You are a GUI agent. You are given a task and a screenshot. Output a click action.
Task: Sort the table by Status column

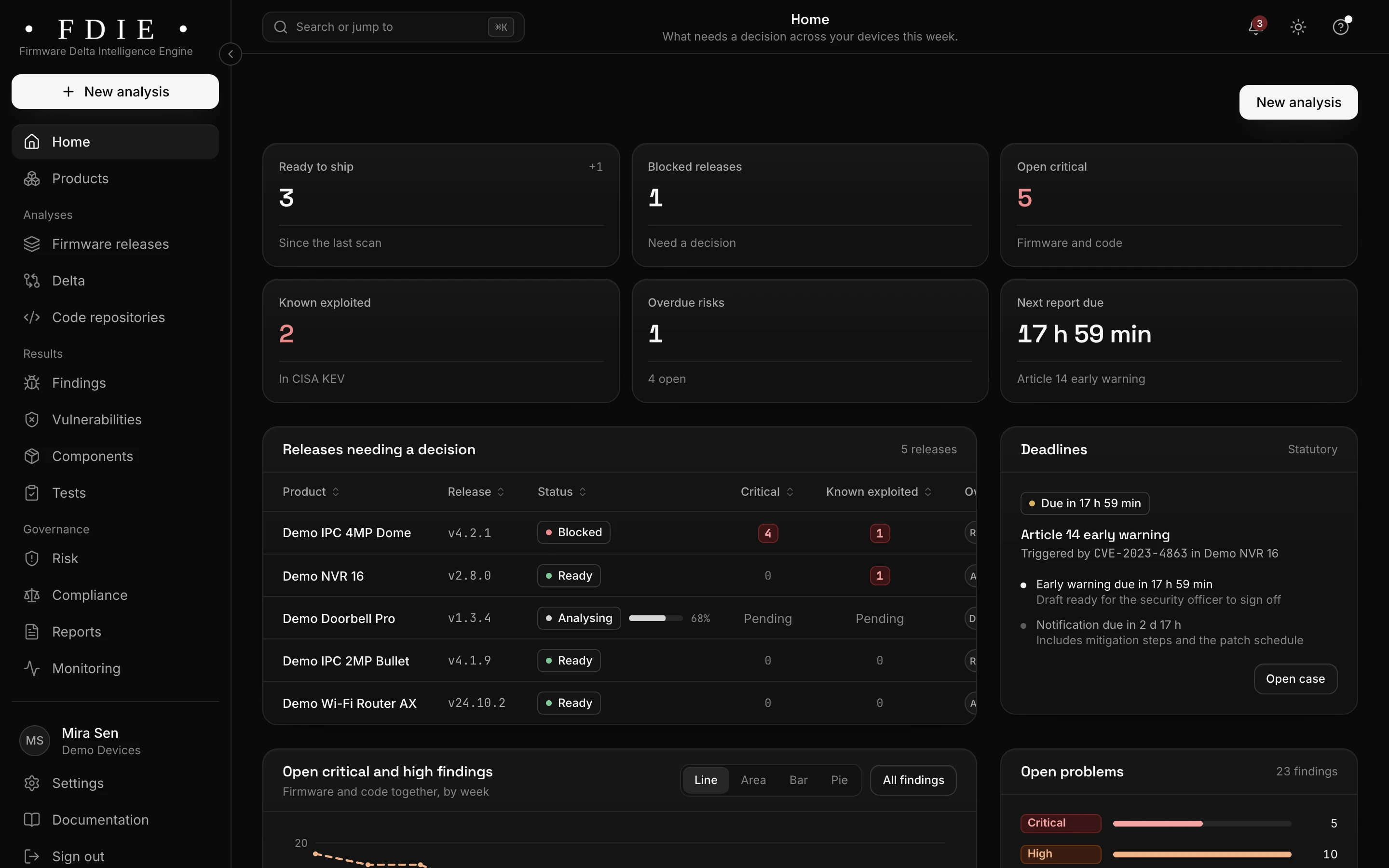point(562,492)
